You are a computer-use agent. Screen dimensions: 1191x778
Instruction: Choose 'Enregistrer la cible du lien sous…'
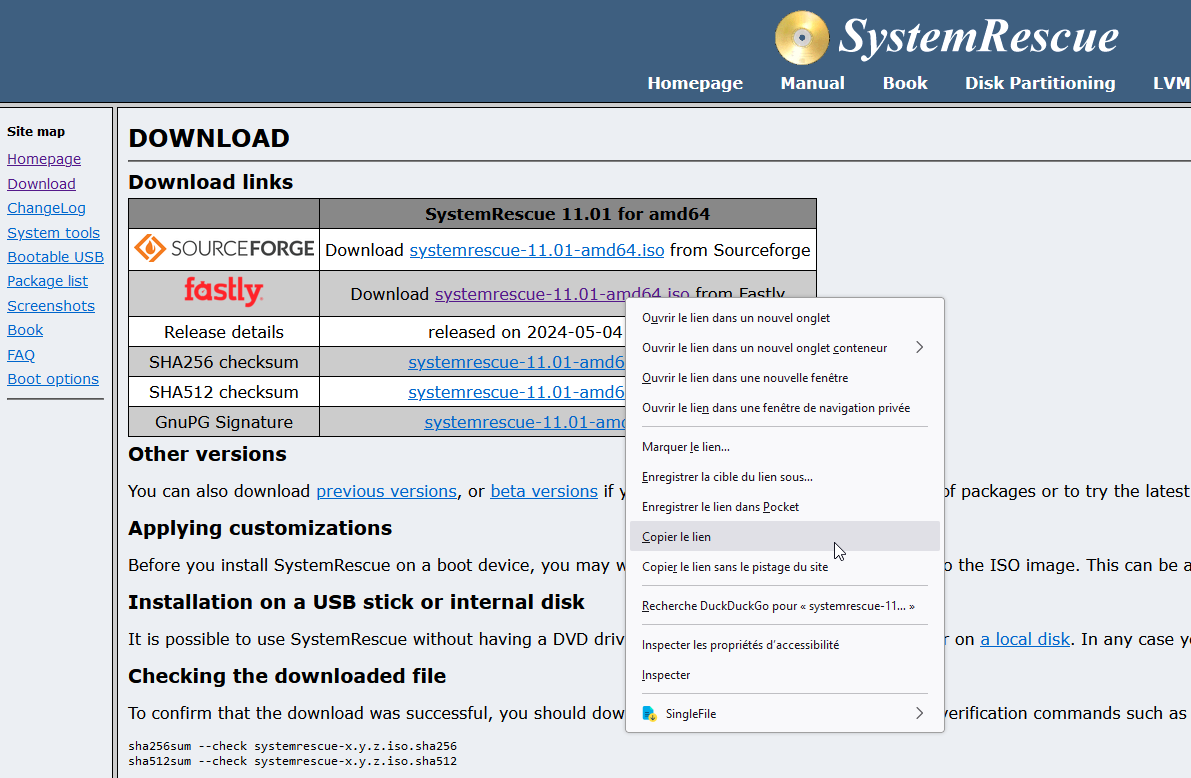pyautogui.click(x=785, y=477)
